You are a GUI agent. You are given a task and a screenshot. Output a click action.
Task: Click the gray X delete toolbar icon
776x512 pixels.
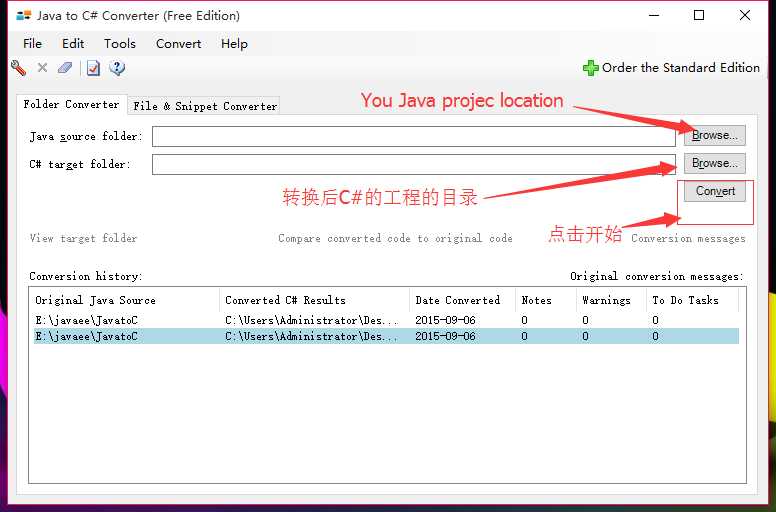click(43, 68)
